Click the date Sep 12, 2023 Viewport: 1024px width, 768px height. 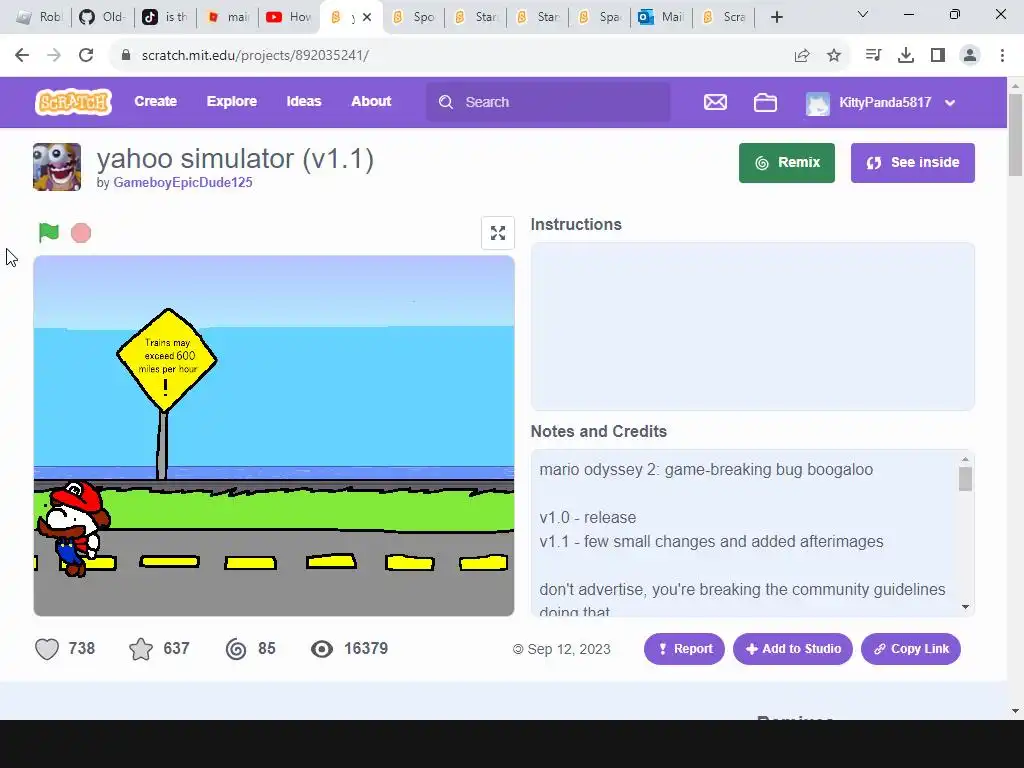[569, 649]
